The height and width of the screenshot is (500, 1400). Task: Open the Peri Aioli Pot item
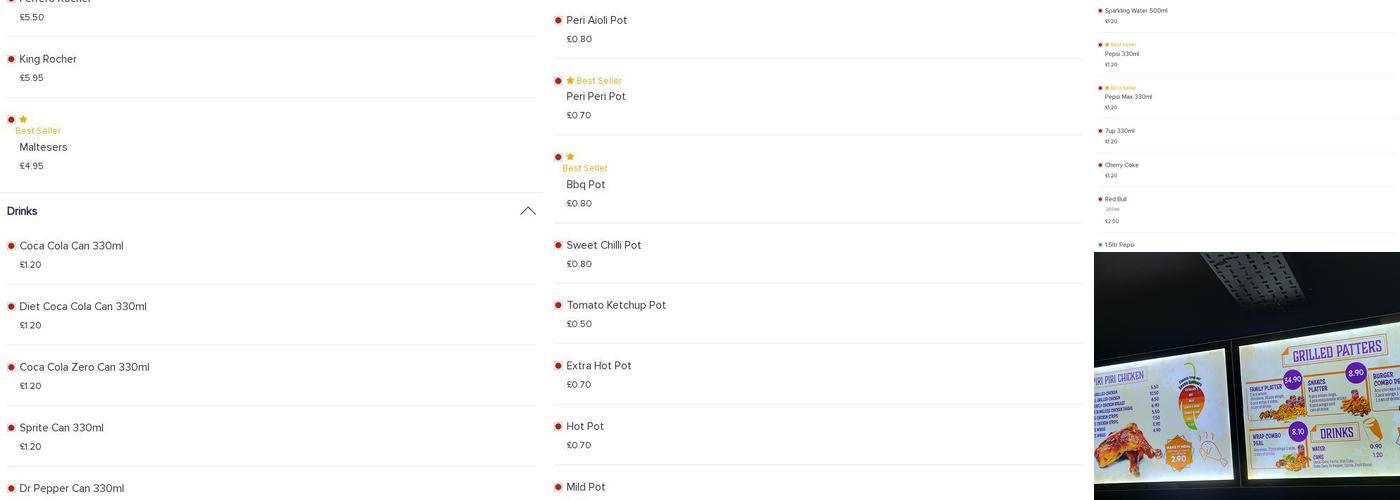point(596,20)
